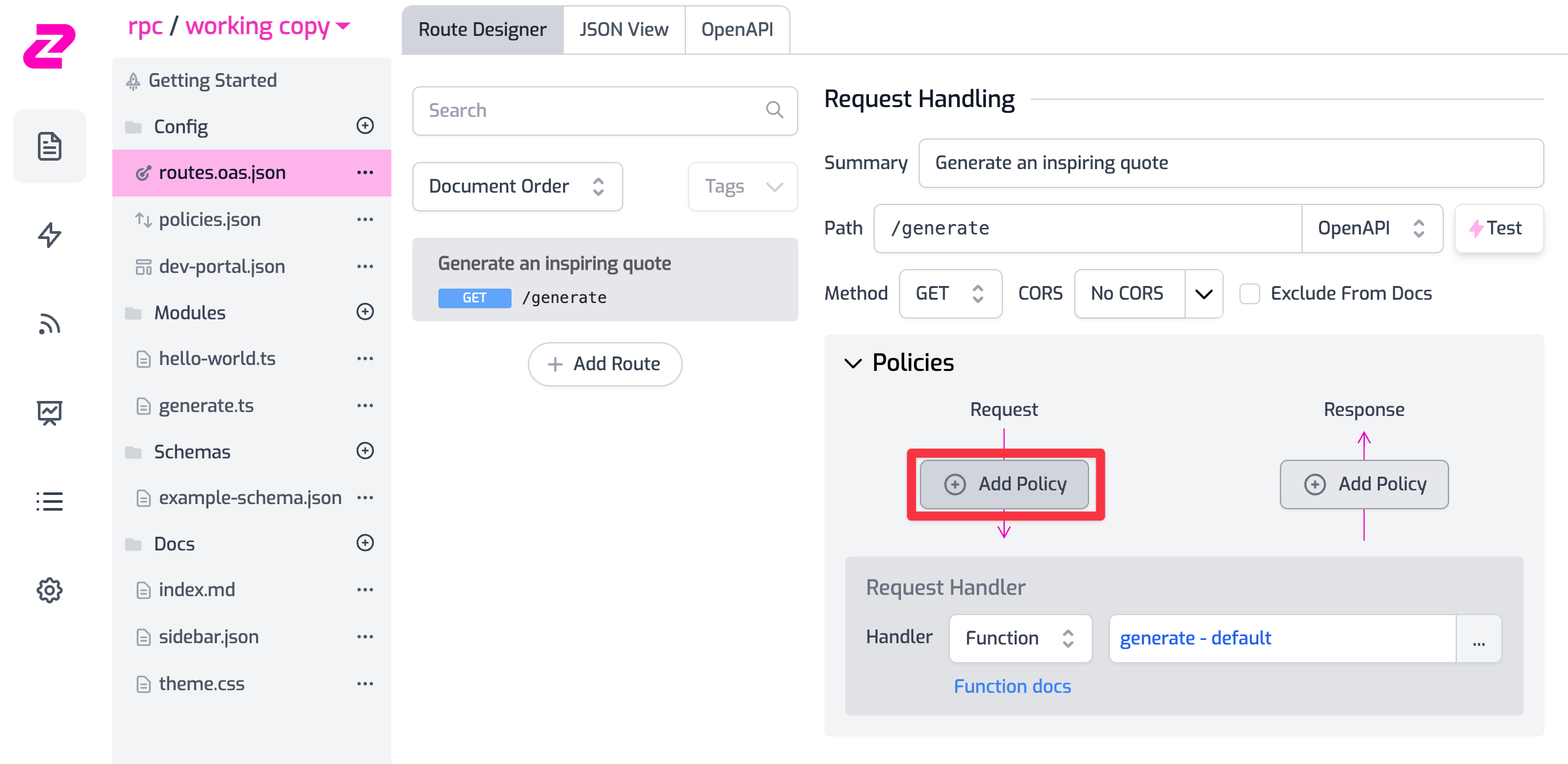Open more options for policies.json

[365, 219]
